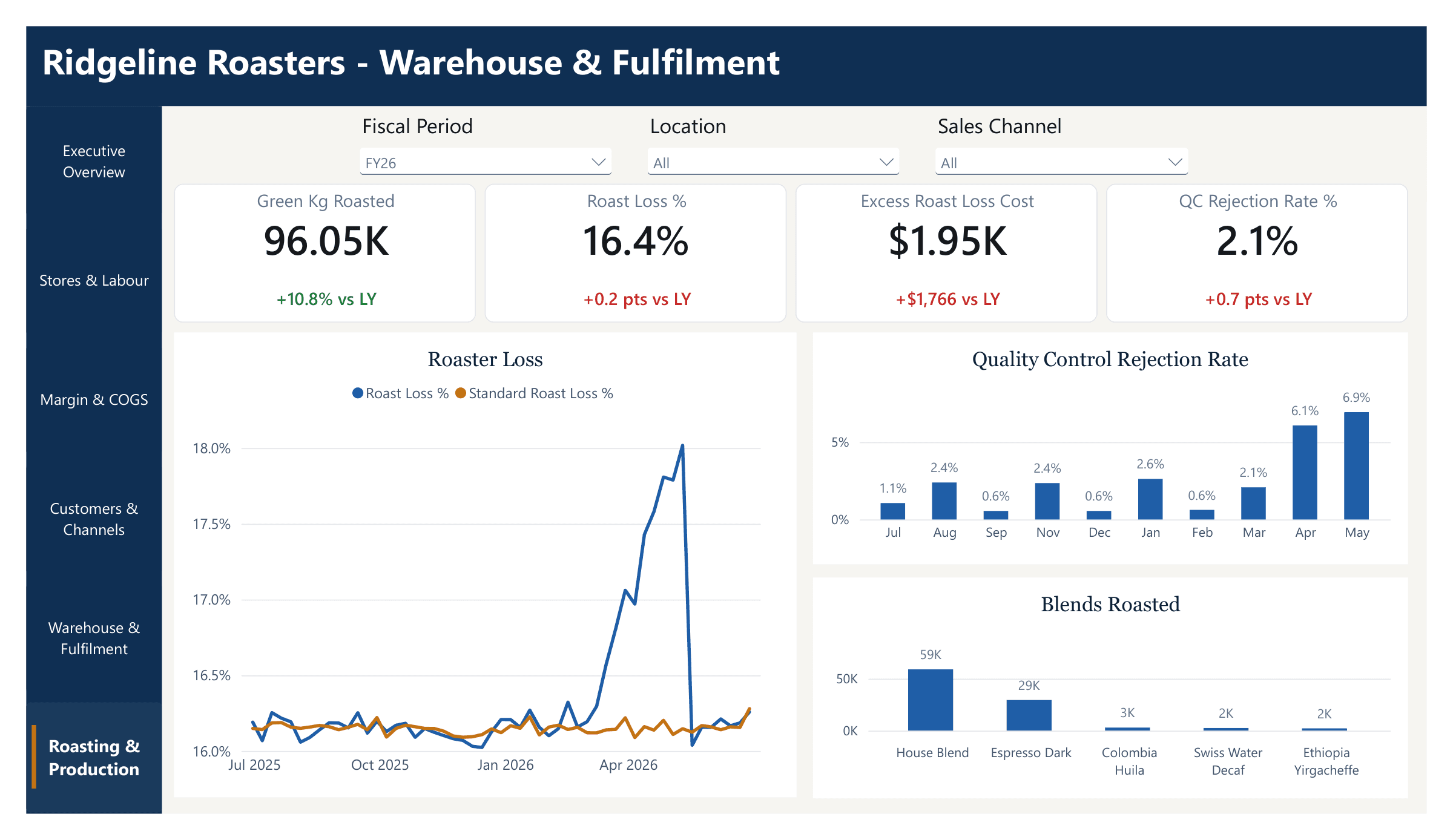Select the Jul rejection rate bar
Viewport: 1453px width, 840px height.
point(892,511)
